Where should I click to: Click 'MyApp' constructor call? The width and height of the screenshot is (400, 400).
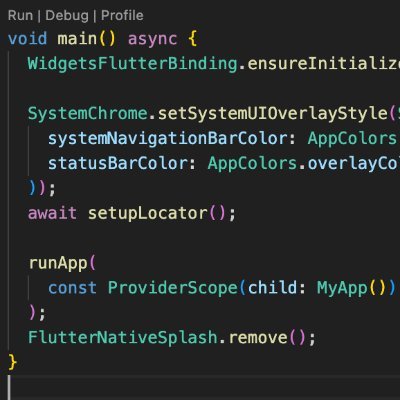point(342,288)
